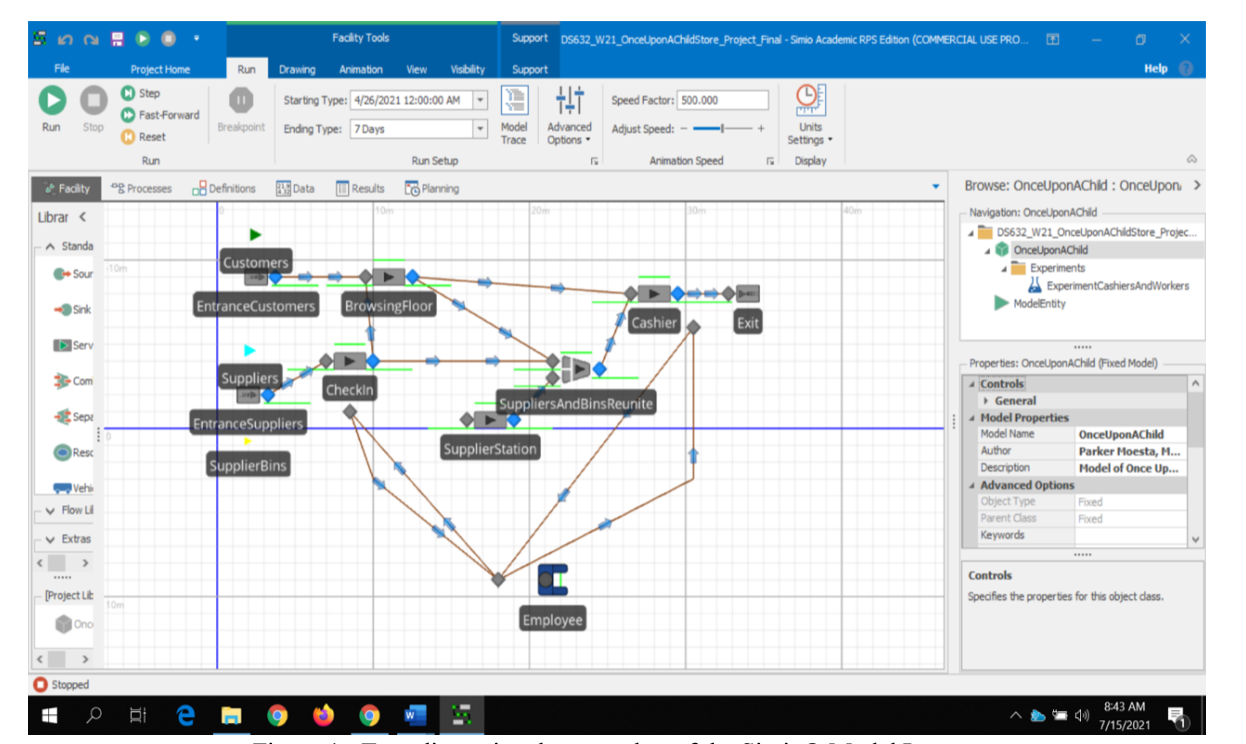Viewport: 1246px width, 744px height.
Task: Click the BrowsingFloor server object
Action: coord(389,277)
